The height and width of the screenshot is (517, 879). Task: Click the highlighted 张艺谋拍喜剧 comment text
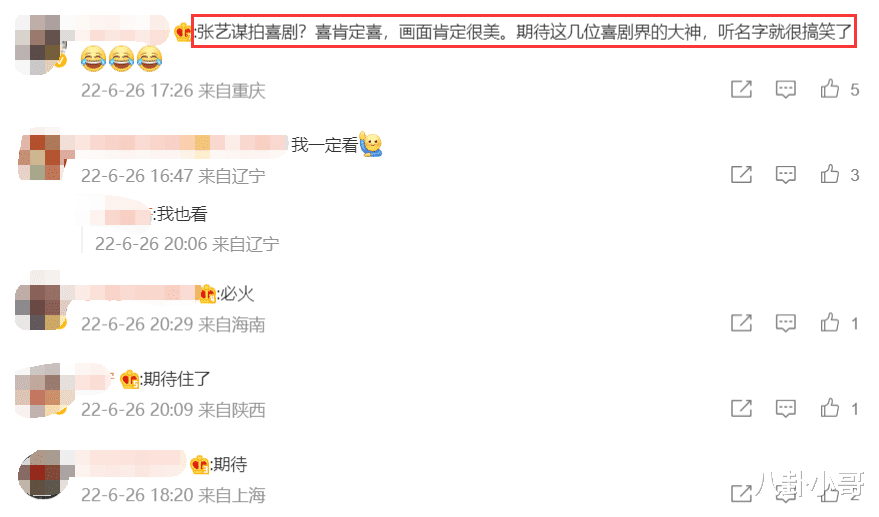pyautogui.click(x=524, y=31)
